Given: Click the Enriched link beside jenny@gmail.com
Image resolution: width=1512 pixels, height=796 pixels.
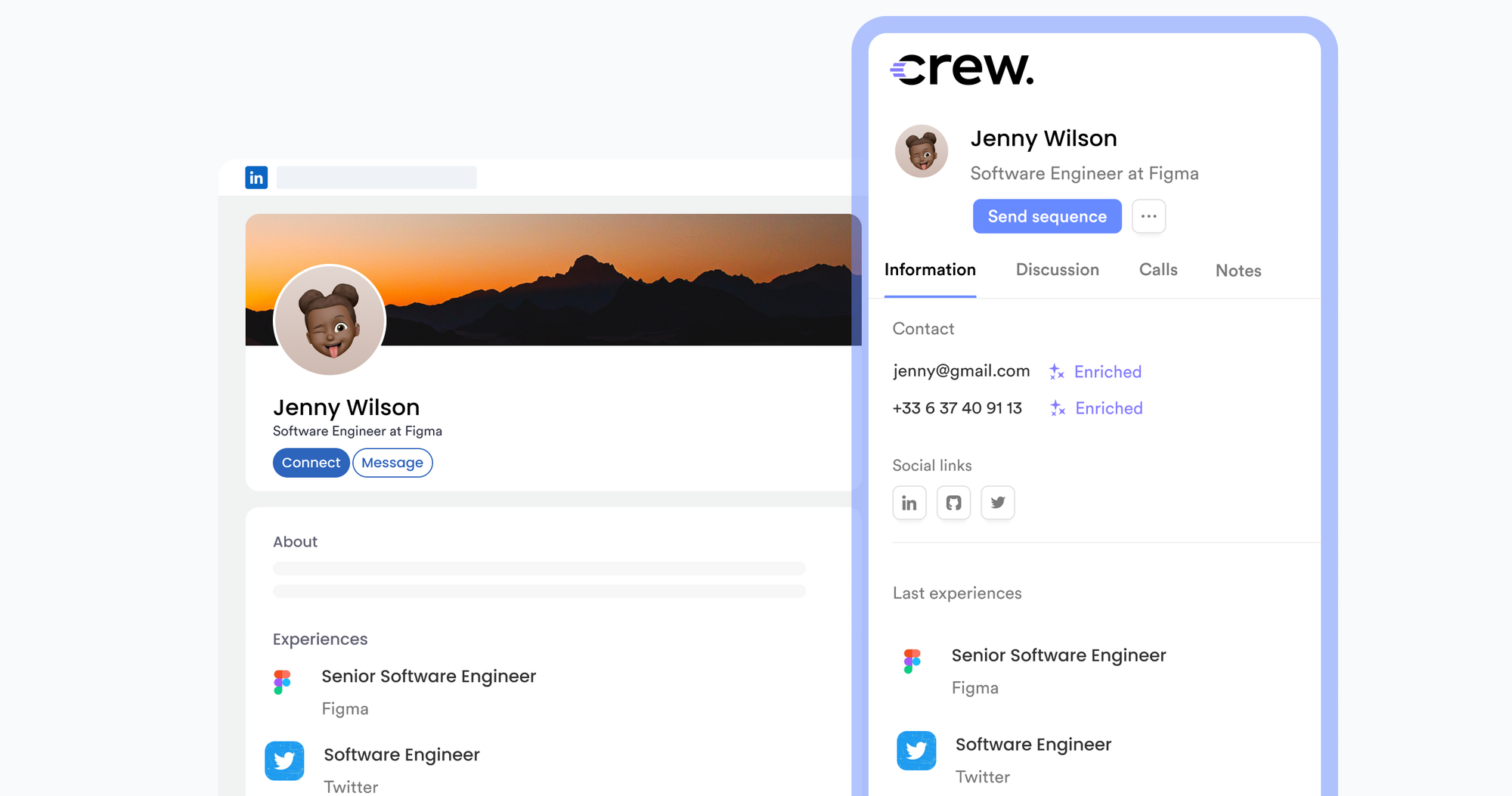Looking at the screenshot, I should pyautogui.click(x=1107, y=371).
